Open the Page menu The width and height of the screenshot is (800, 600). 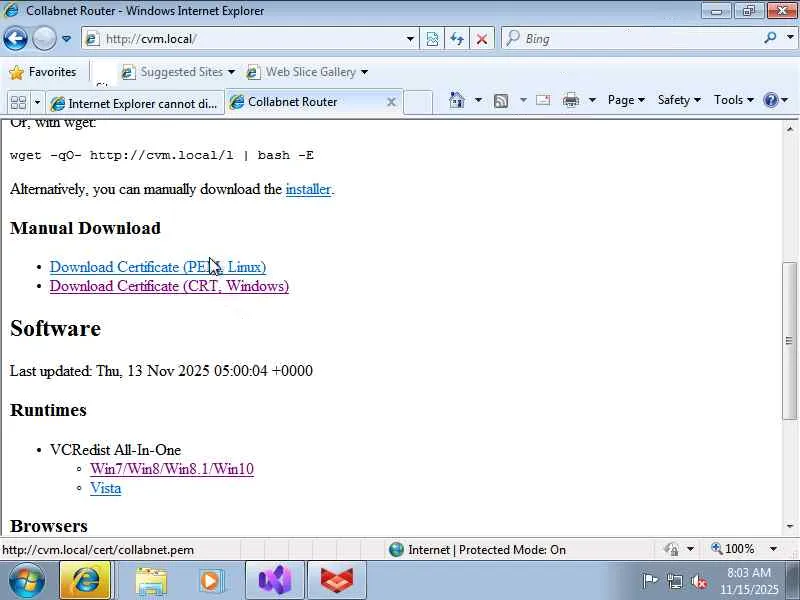pos(626,100)
